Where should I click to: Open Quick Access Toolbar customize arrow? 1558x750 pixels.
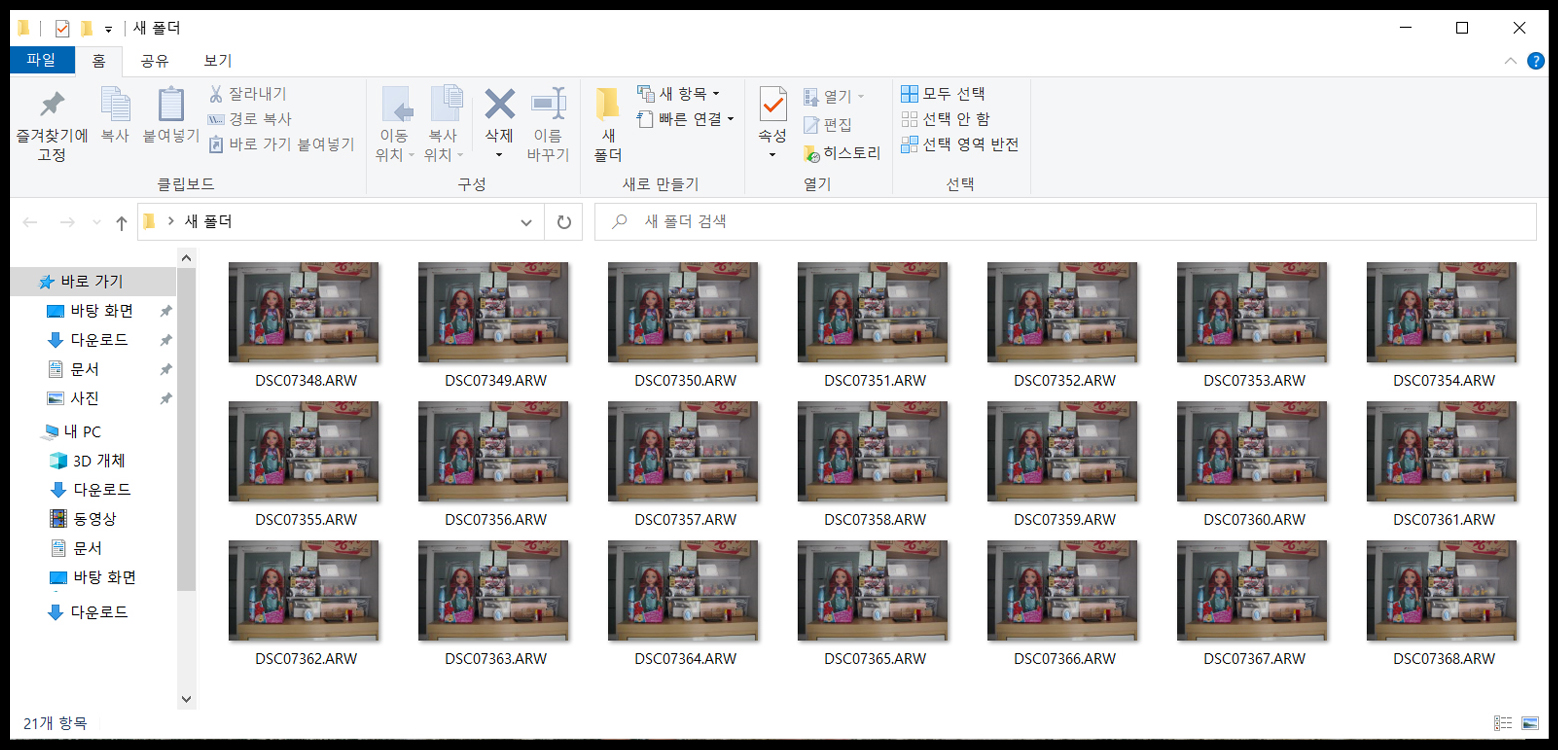tap(108, 29)
